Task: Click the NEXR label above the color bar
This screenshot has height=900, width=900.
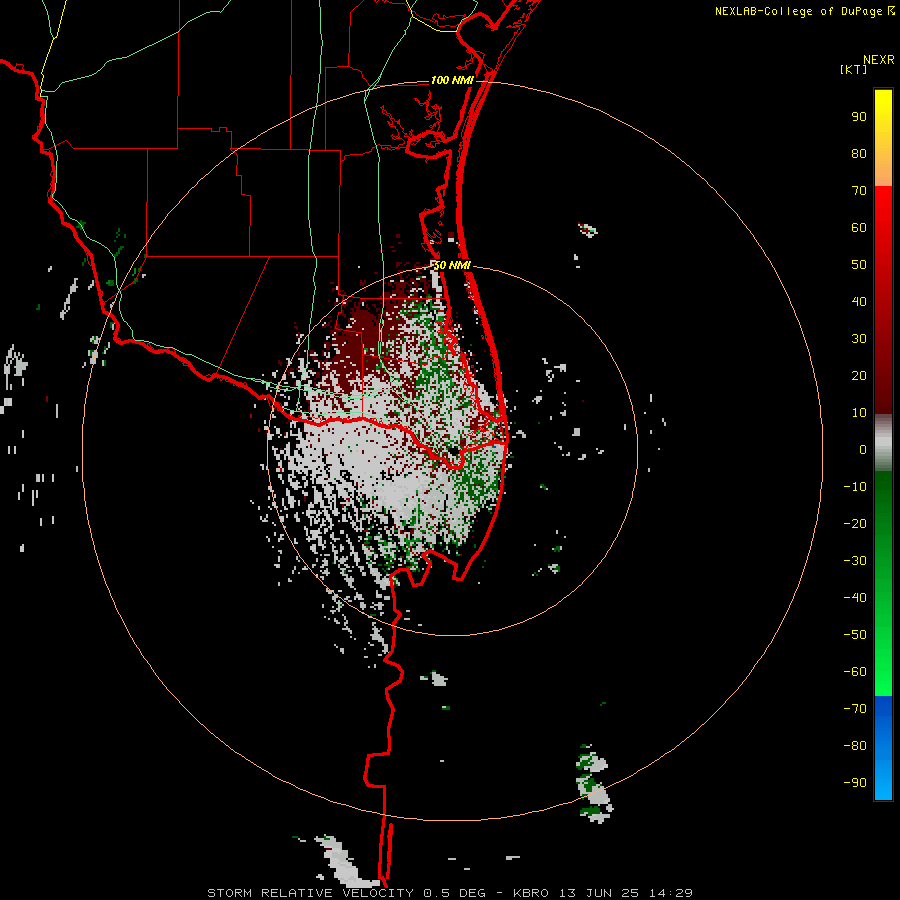Action: [879, 60]
